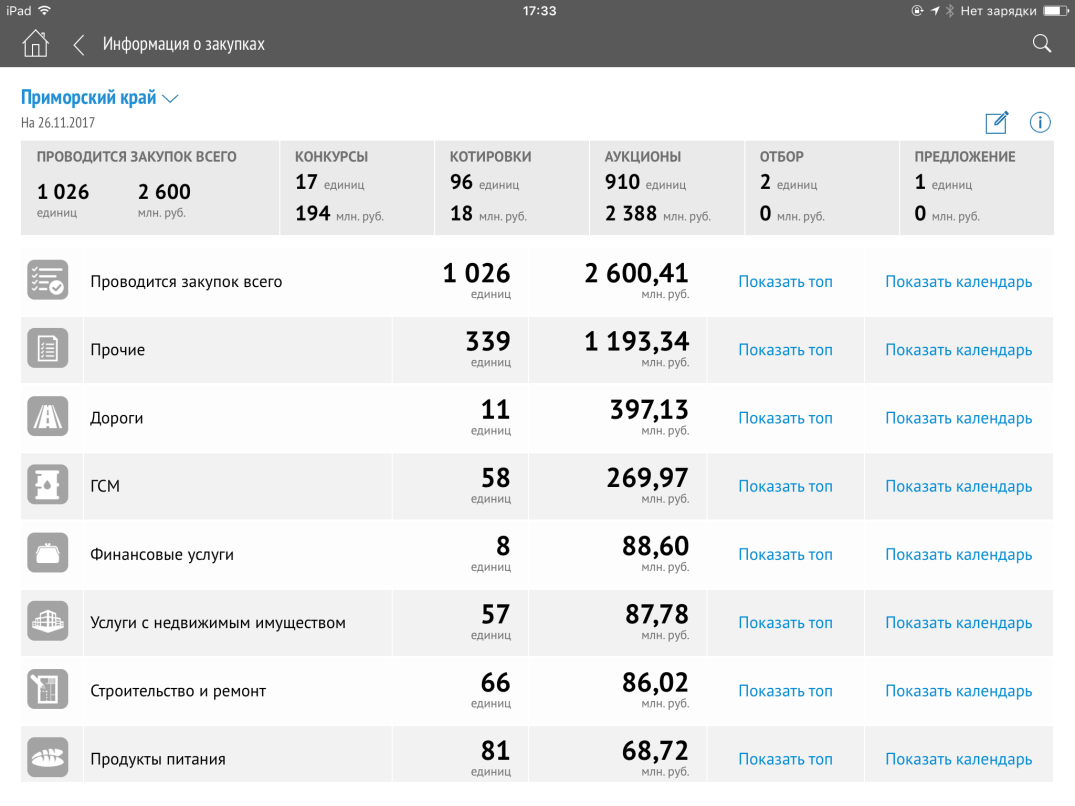Open the Услуги с недвижимым имуществом row
This screenshot has height=806, width=1075.
point(217,623)
